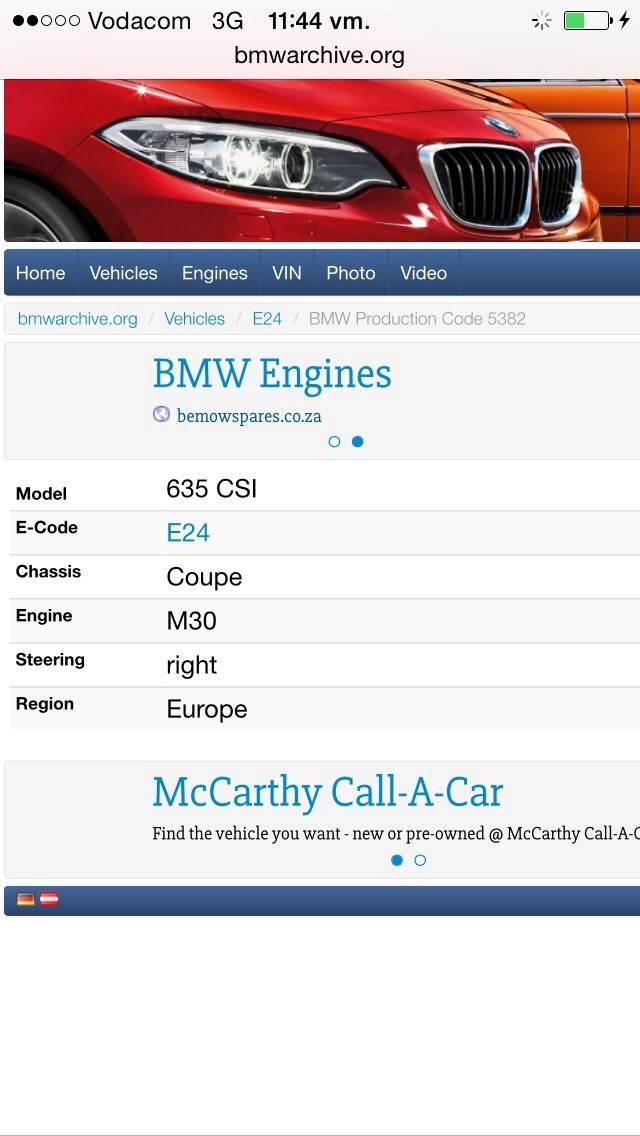640x1136 pixels.
Task: Open McCarthy Call-A-Car ad headline
Action: 328,793
